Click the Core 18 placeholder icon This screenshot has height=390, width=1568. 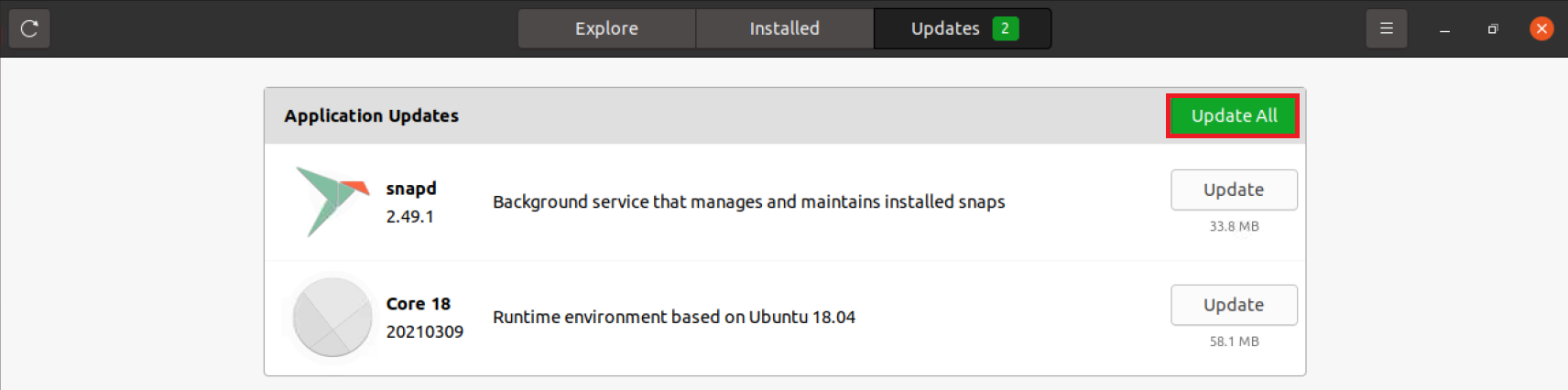(332, 317)
